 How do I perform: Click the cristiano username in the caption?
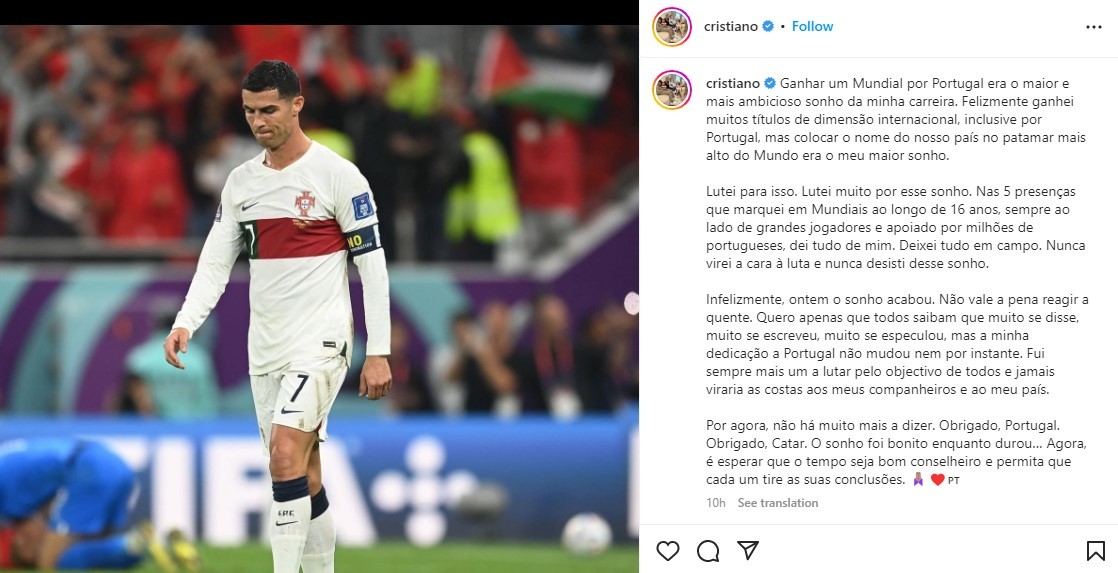point(733,83)
